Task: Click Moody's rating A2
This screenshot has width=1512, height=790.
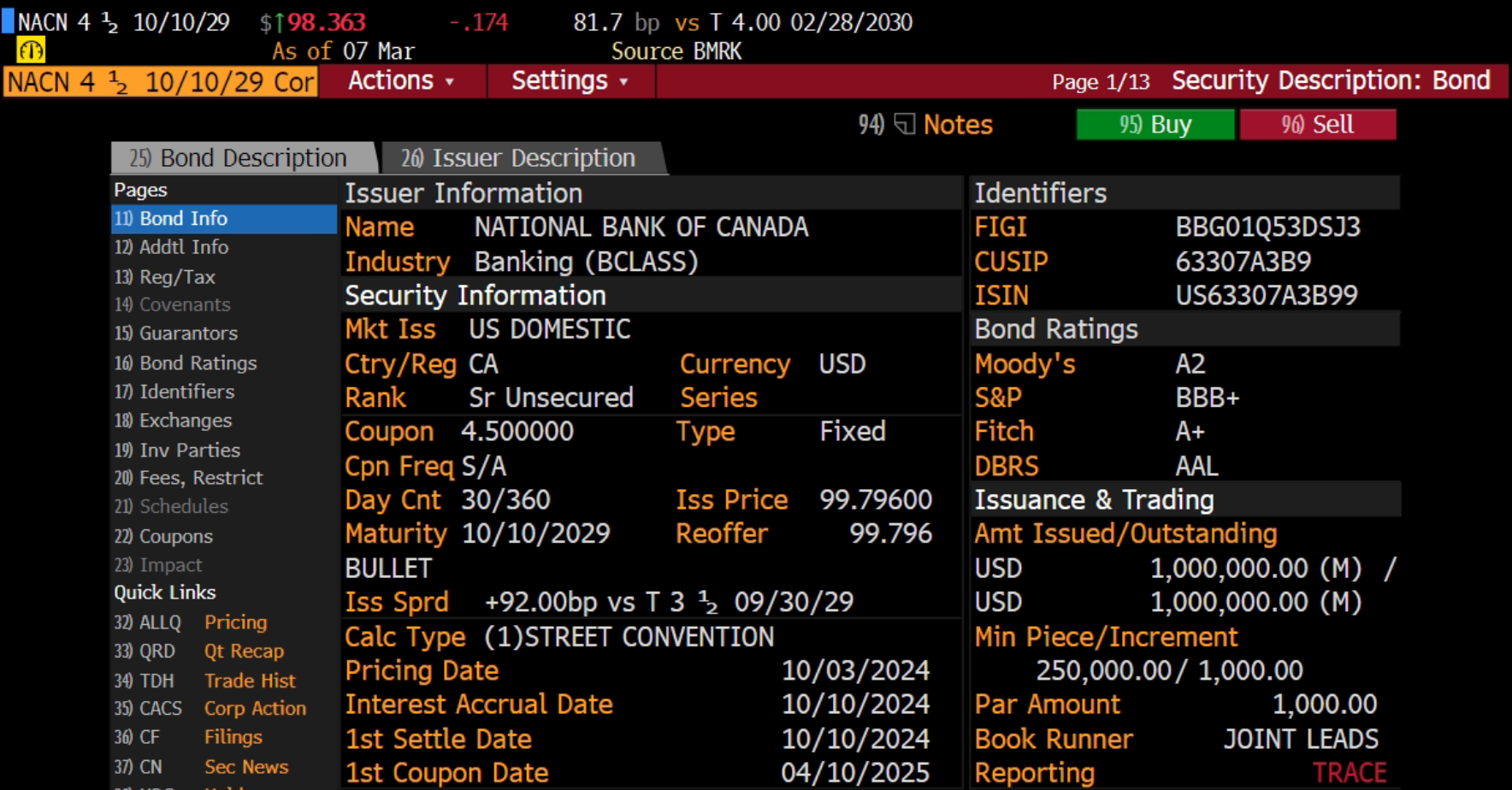Action: pyautogui.click(x=1190, y=364)
